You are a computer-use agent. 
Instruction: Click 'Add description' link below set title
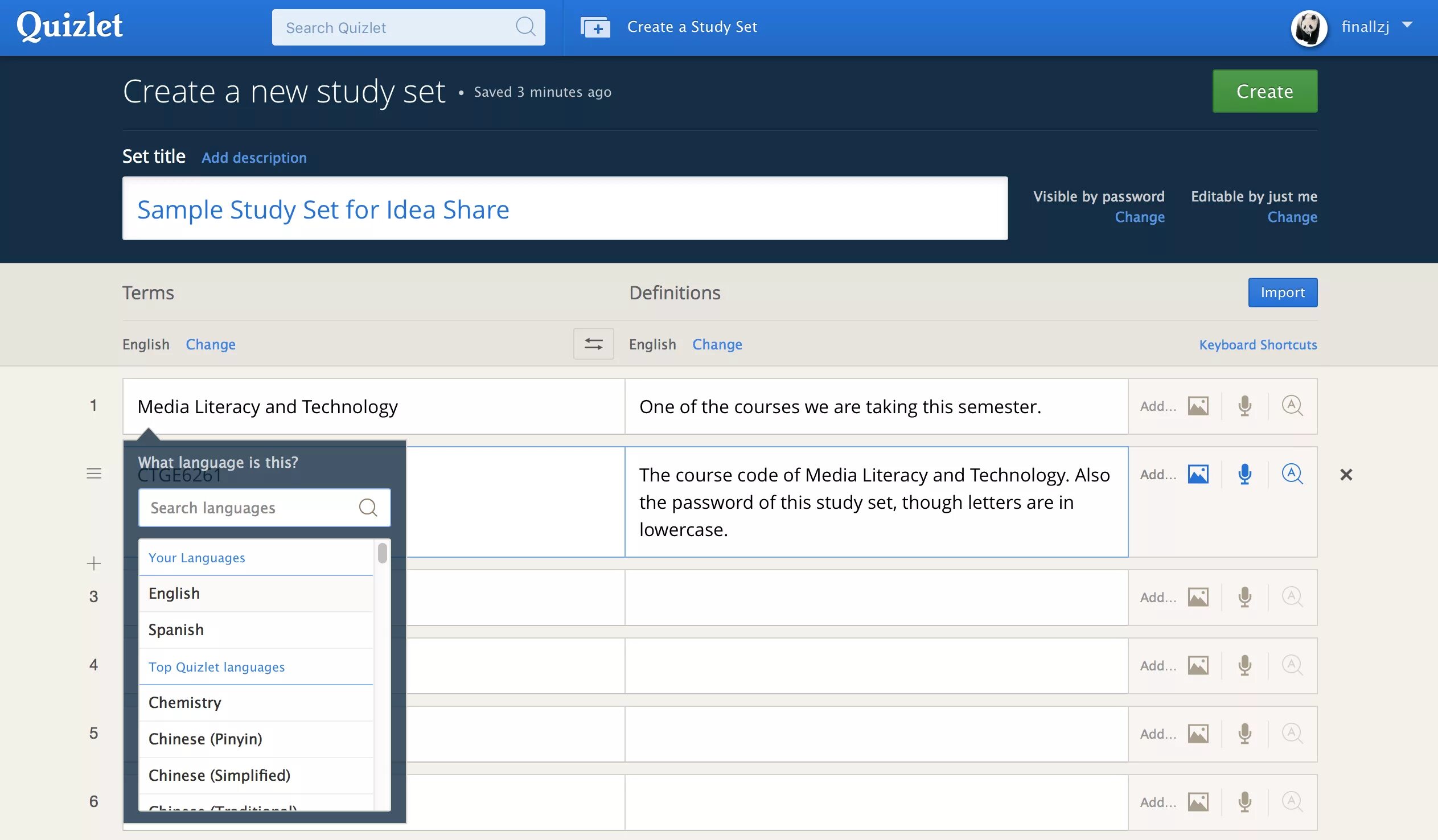click(x=254, y=157)
